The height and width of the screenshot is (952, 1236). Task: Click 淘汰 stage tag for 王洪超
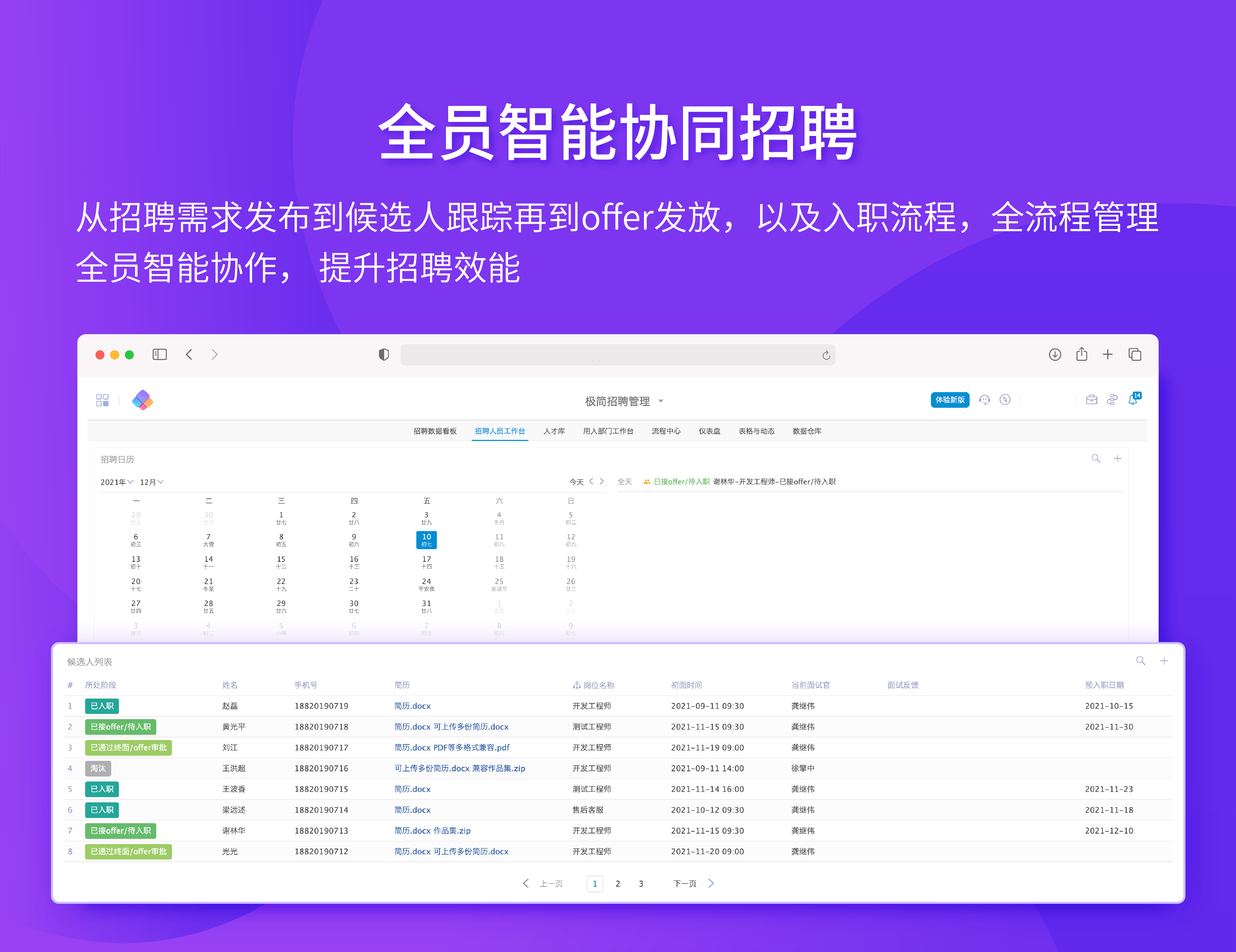(98, 768)
